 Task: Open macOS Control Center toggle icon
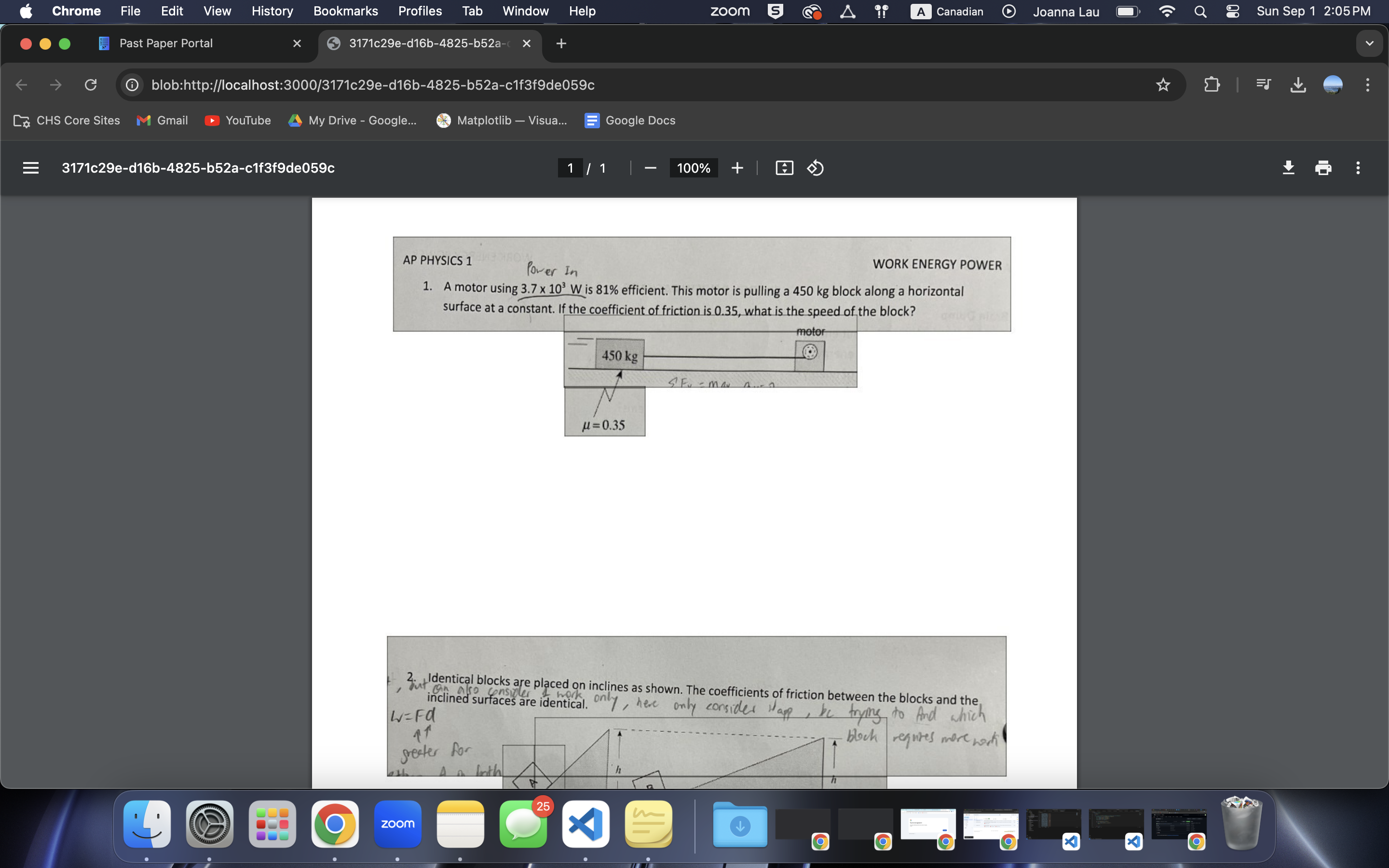1232,11
